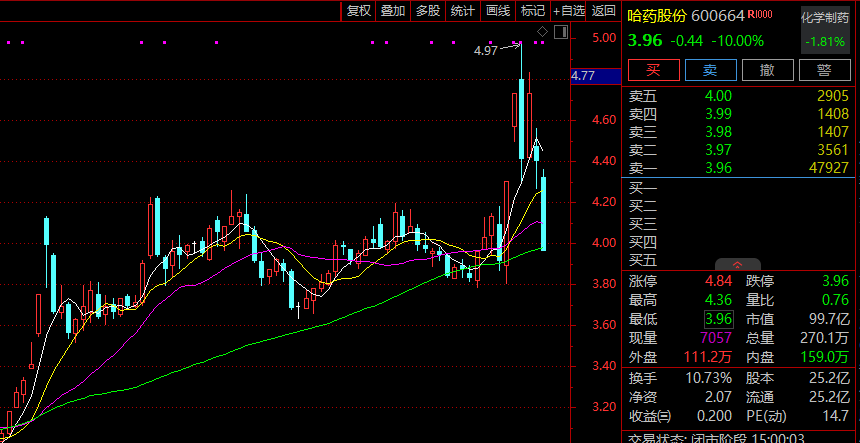Screen dimensions: 860x443
Task: Click the 换手 value 10.73%
Action: [x=709, y=378]
